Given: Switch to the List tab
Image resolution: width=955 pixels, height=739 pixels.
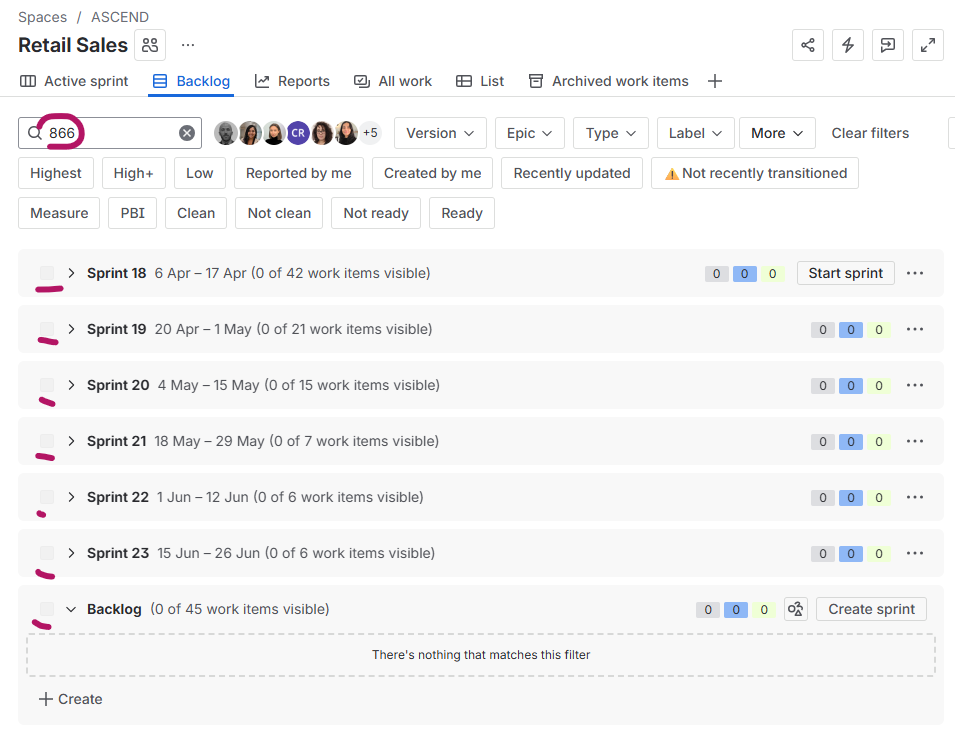Looking at the screenshot, I should (x=480, y=81).
